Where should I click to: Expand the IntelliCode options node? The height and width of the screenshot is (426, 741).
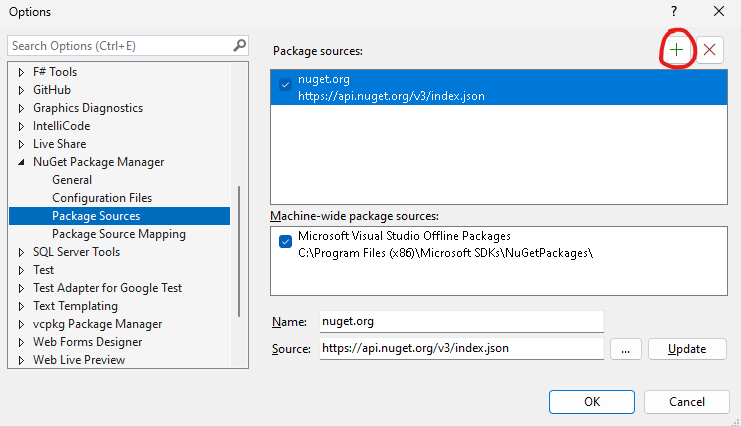(22, 126)
